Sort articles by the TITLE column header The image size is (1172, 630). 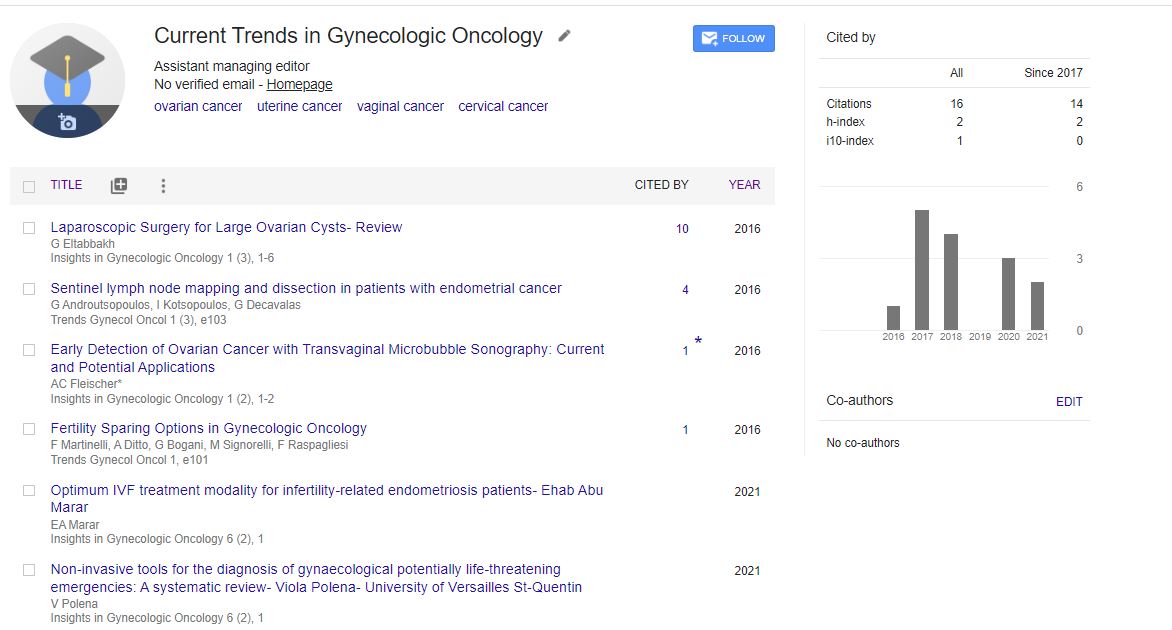(66, 185)
